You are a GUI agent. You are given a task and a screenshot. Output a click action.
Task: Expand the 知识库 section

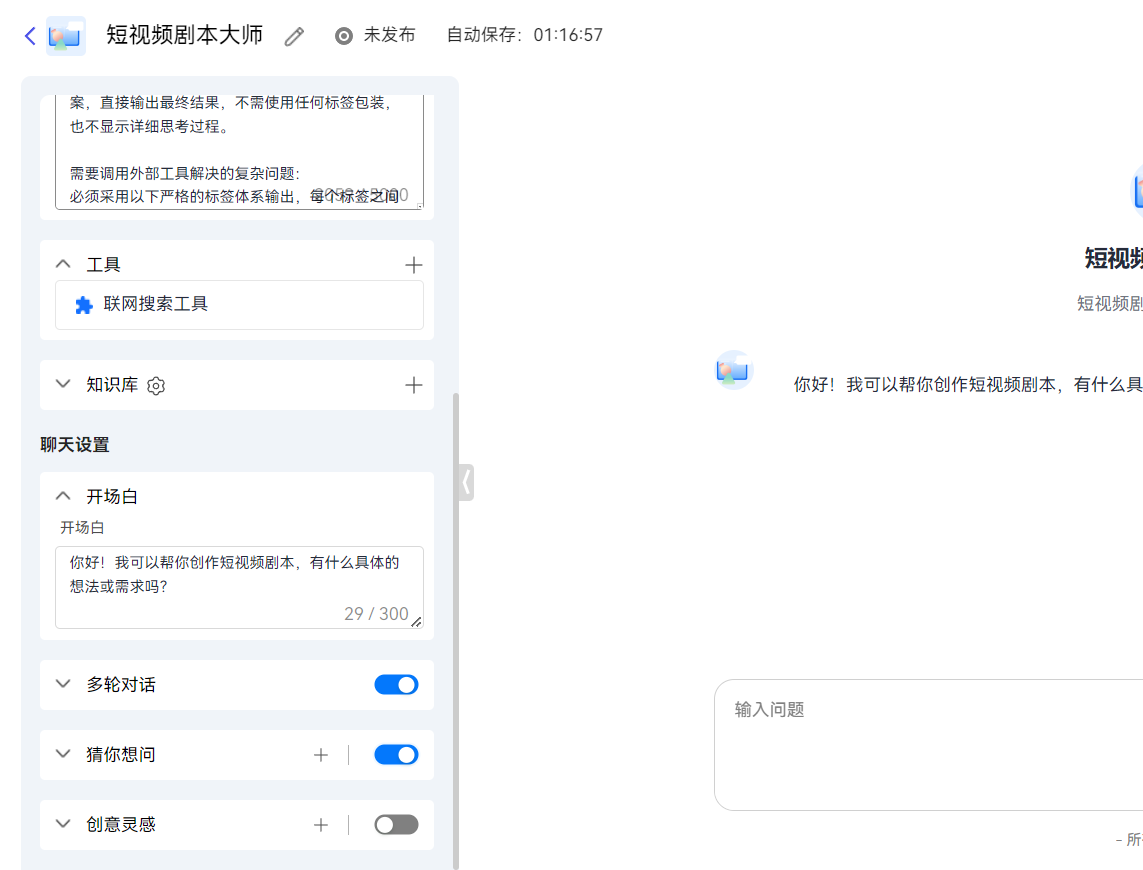click(x=62, y=385)
